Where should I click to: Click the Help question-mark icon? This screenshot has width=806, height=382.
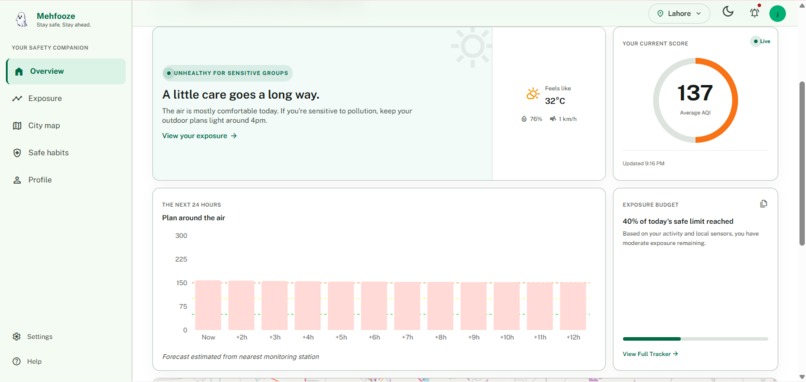(x=16, y=361)
